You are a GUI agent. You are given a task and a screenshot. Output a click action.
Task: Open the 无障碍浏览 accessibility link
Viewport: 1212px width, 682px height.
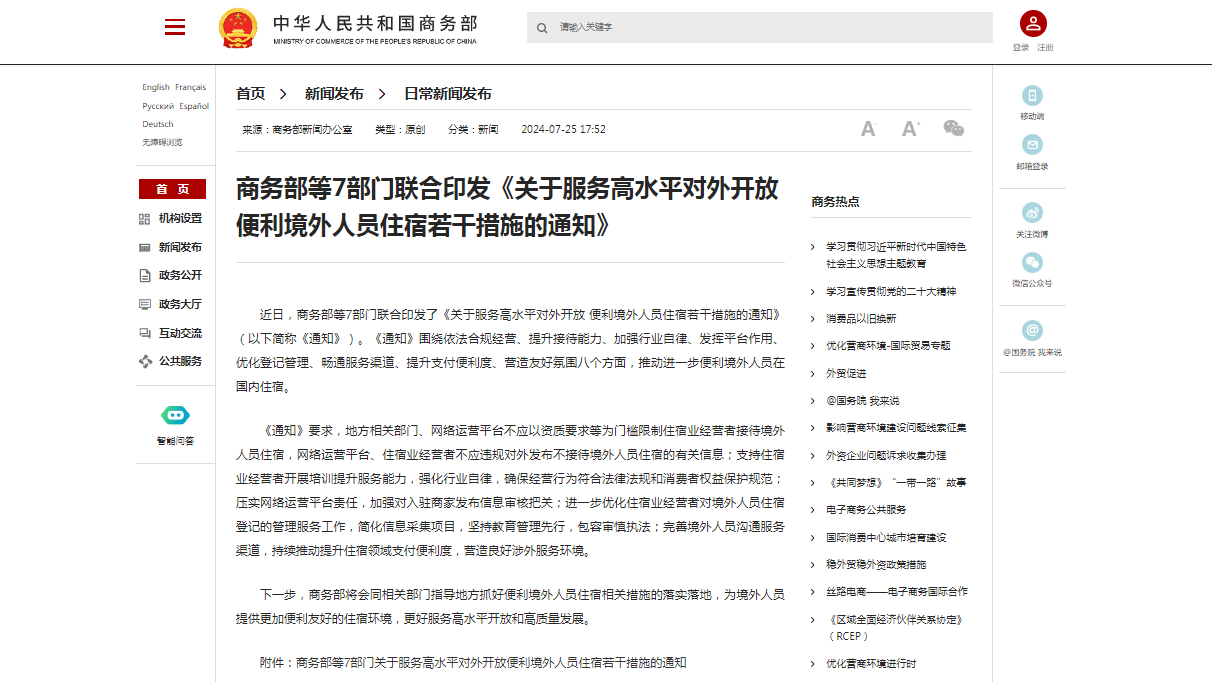[162, 142]
